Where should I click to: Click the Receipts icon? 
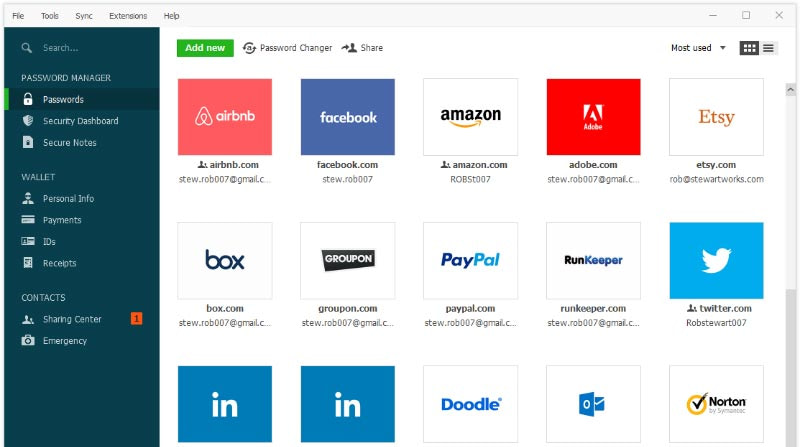point(28,263)
